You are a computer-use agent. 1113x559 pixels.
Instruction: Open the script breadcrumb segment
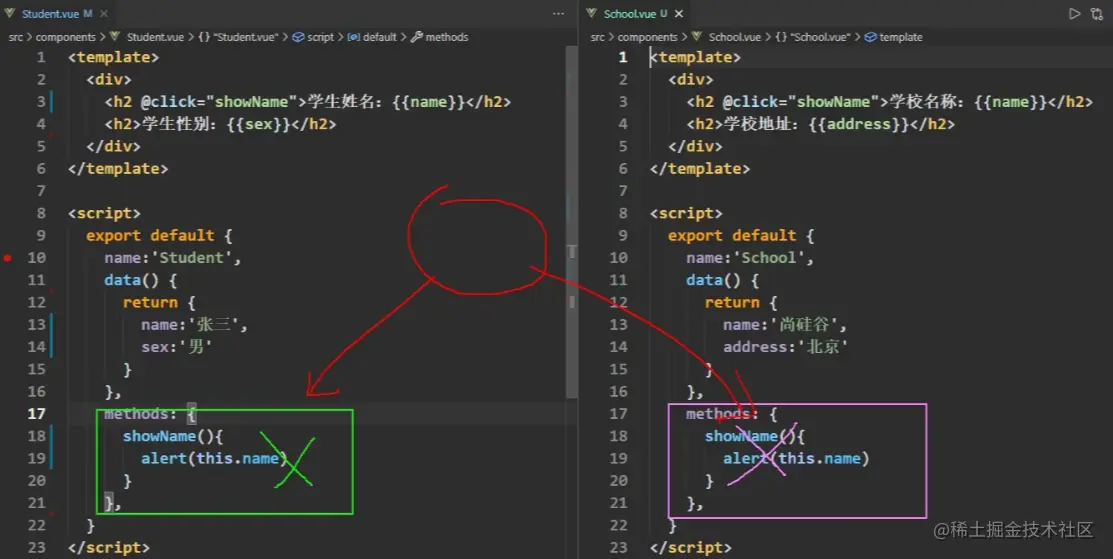(x=320, y=37)
